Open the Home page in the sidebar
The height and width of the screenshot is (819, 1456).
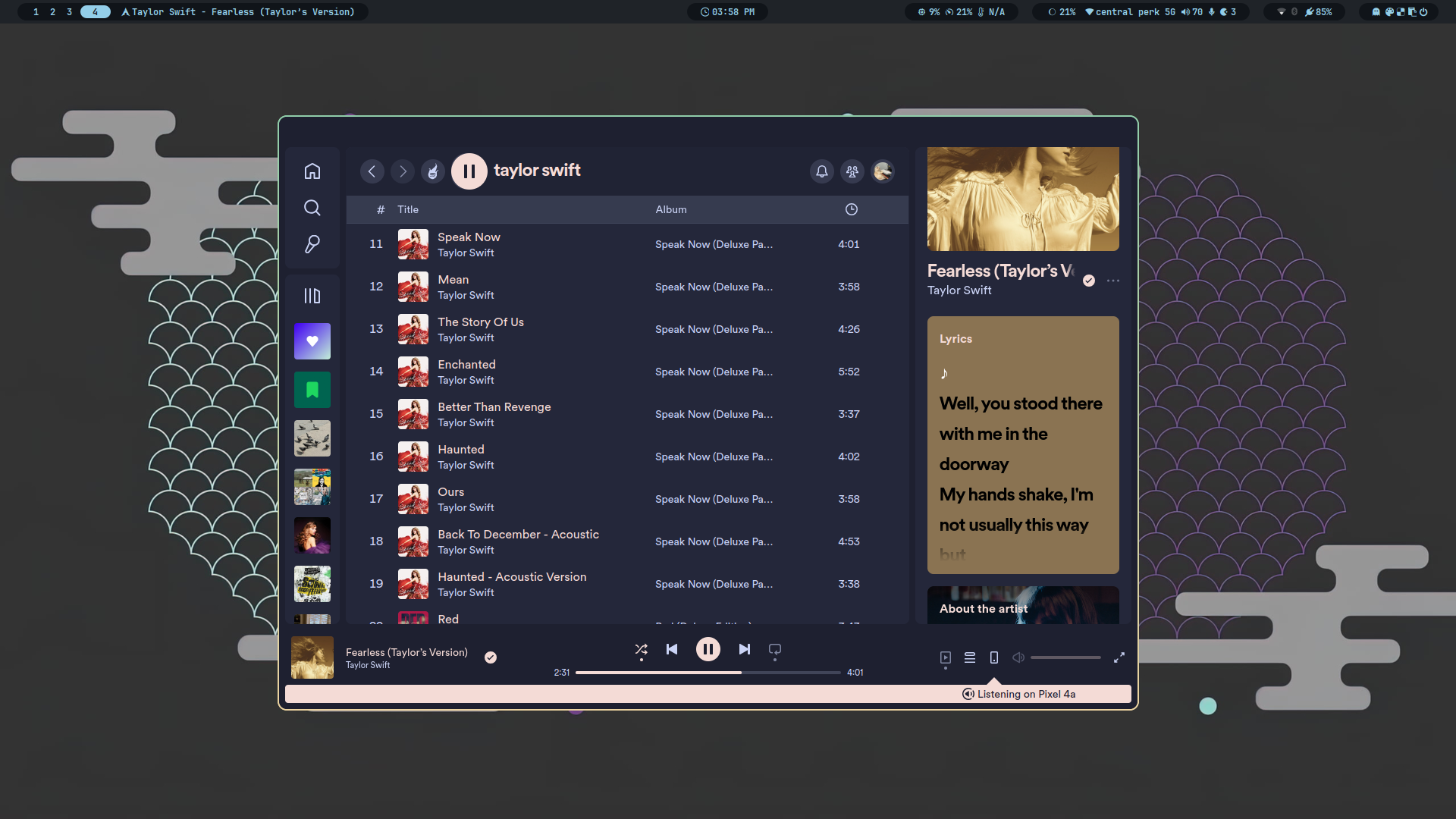pos(312,171)
